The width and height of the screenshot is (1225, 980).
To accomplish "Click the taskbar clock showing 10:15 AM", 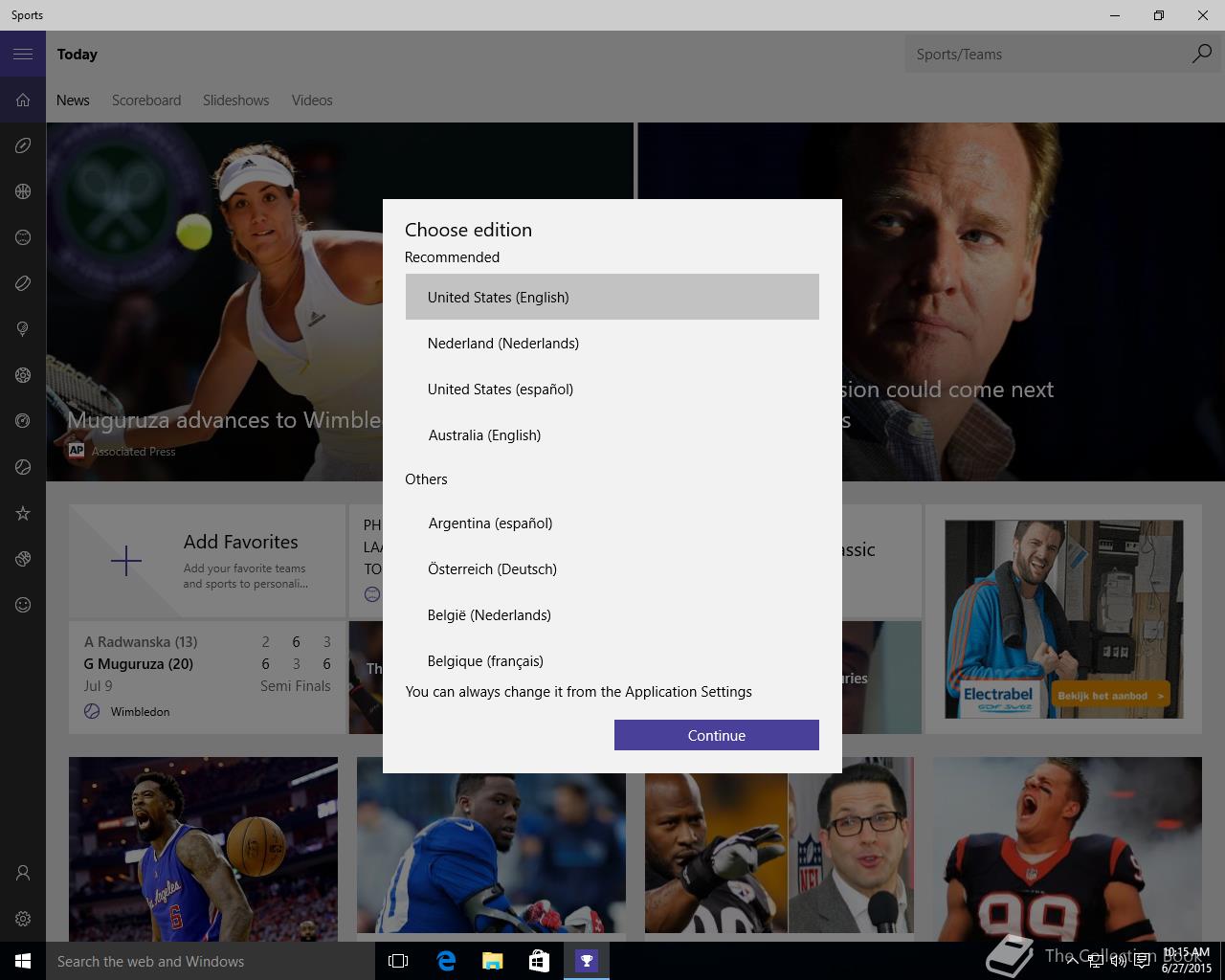I will tap(1186, 961).
